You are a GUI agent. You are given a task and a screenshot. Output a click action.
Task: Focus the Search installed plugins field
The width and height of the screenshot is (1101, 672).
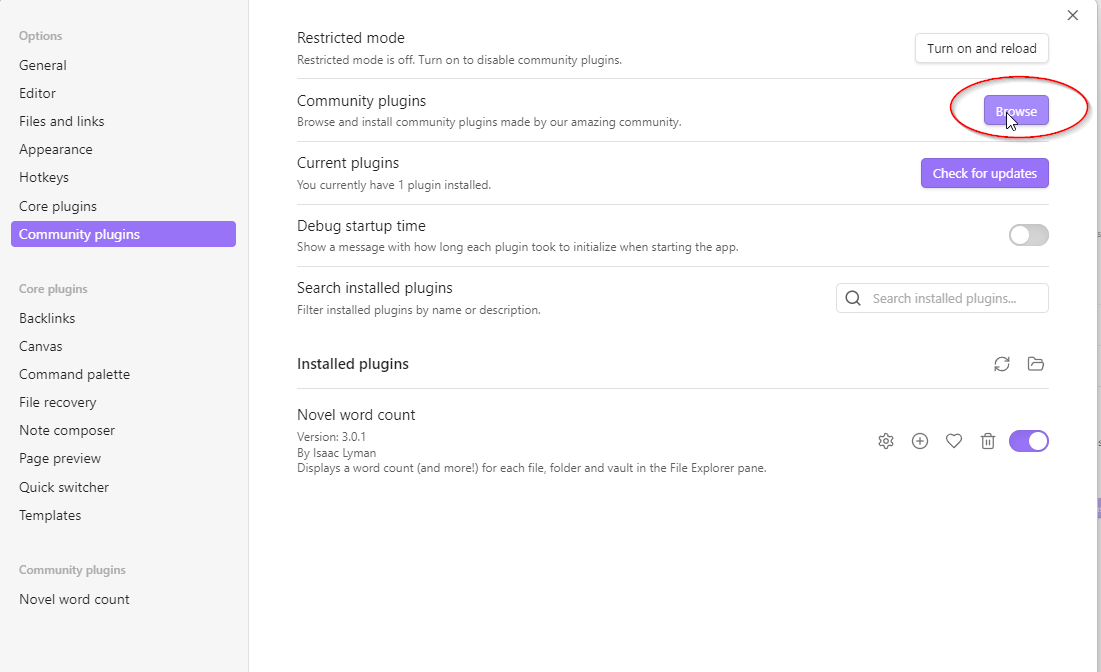click(955, 298)
